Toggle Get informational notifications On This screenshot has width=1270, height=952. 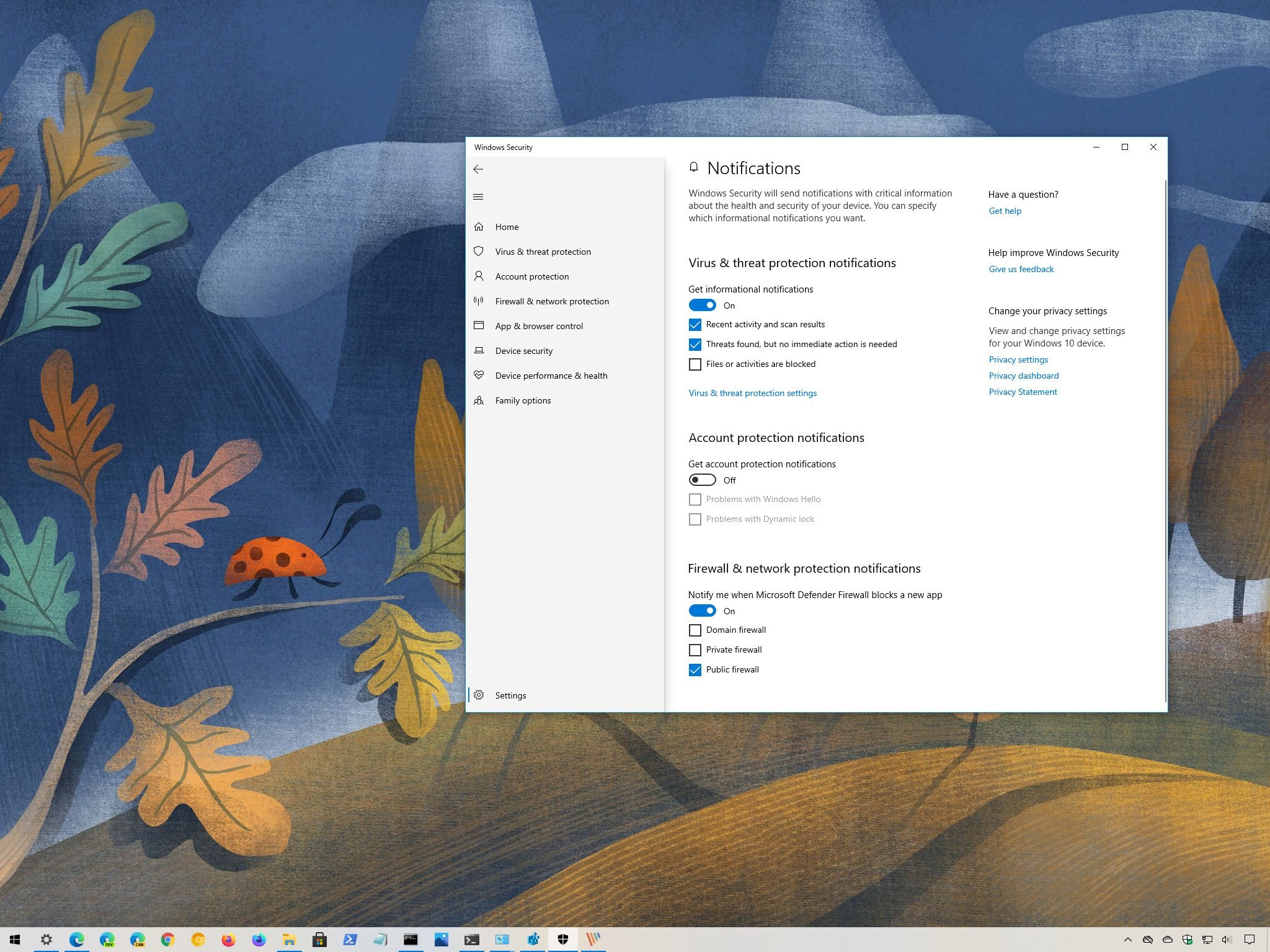tap(702, 305)
